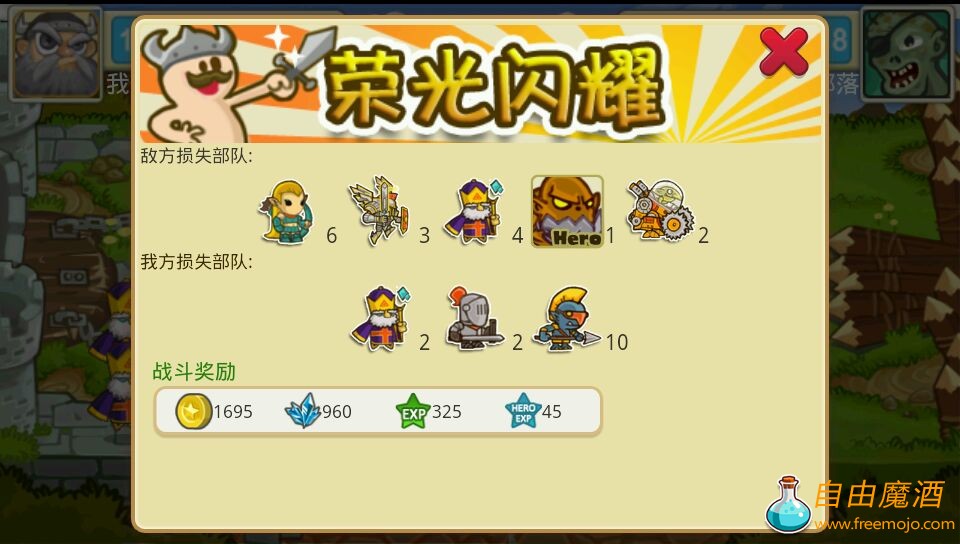960x544 pixels.
Task: Close the 荣光闪耀 victory dialog
Action: click(784, 51)
